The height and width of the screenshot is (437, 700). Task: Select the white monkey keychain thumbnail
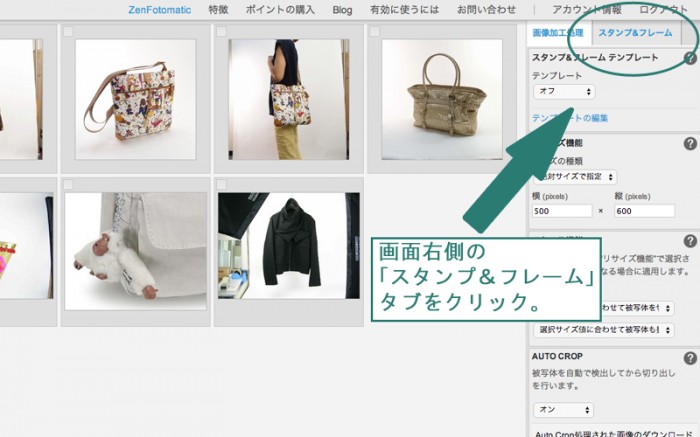(x=136, y=251)
